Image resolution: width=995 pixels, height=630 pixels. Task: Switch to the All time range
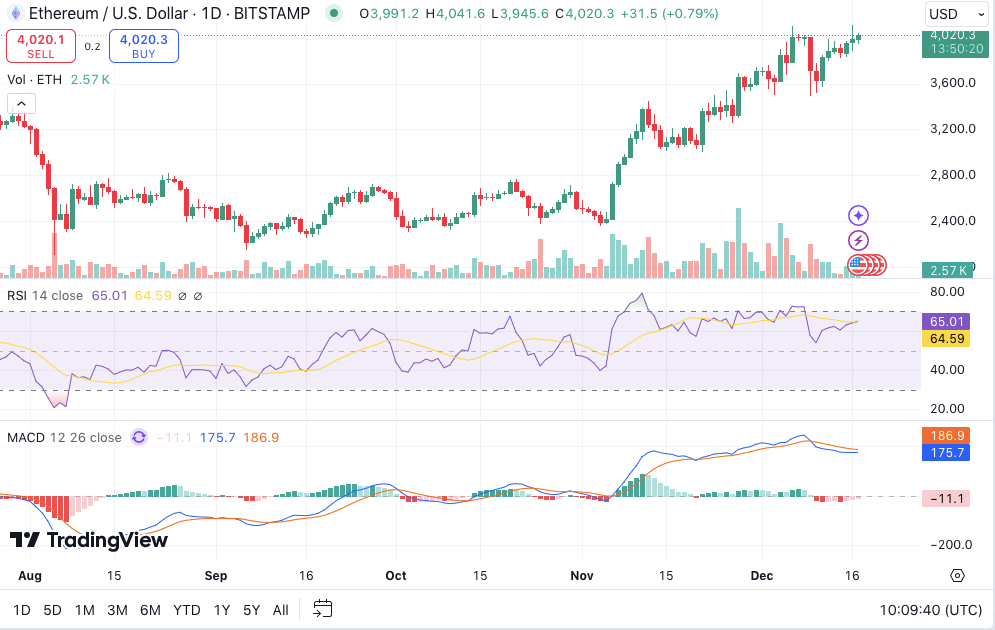281,609
